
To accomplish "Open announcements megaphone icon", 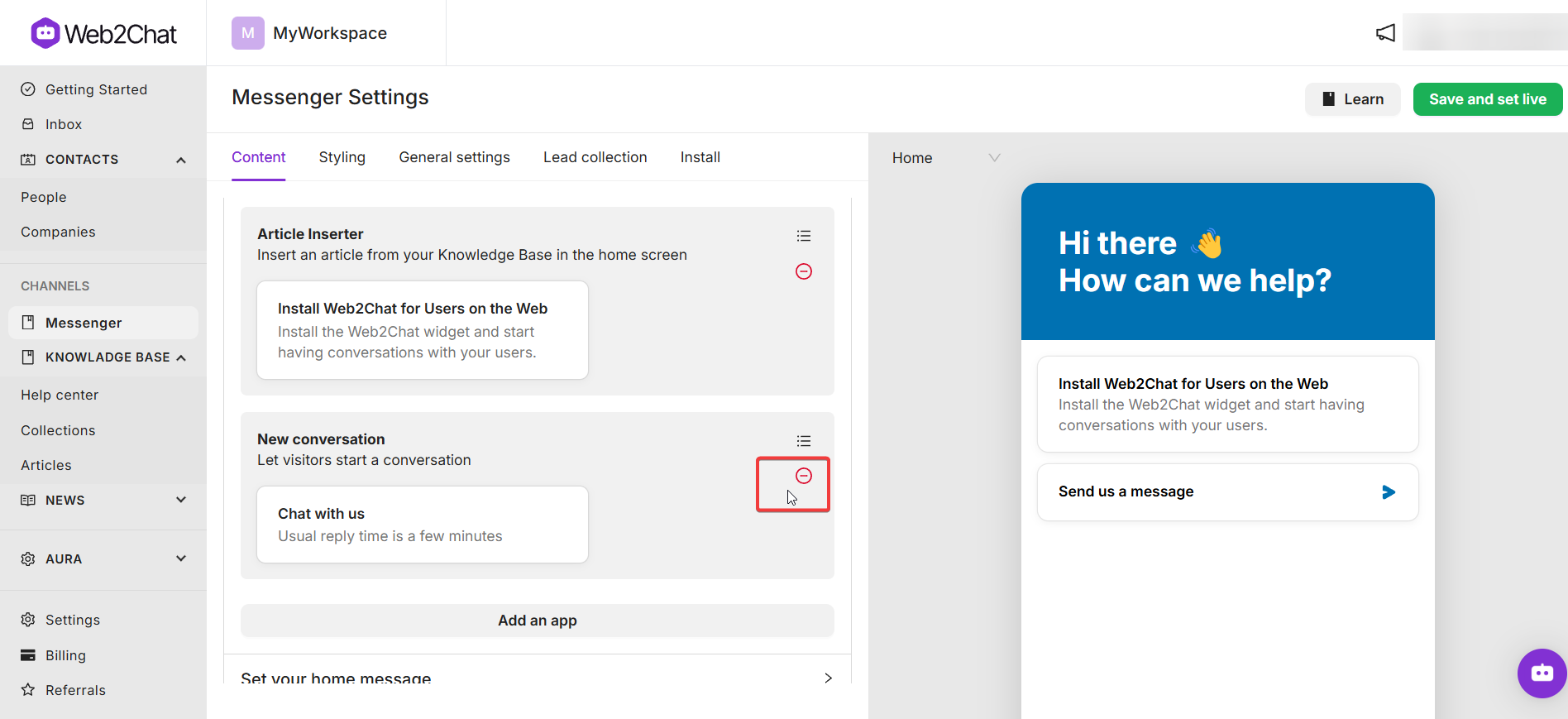I will tap(1385, 33).
